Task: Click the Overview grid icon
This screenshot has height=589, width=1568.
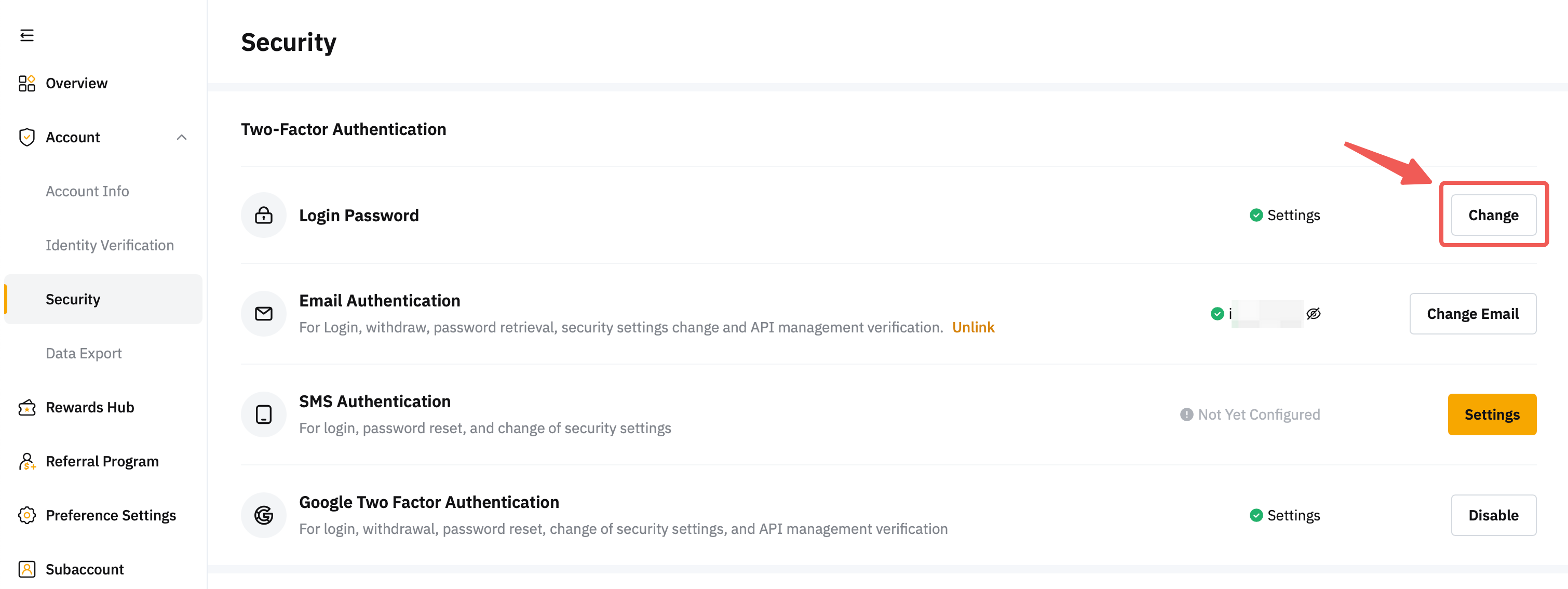Action: pyautogui.click(x=27, y=84)
